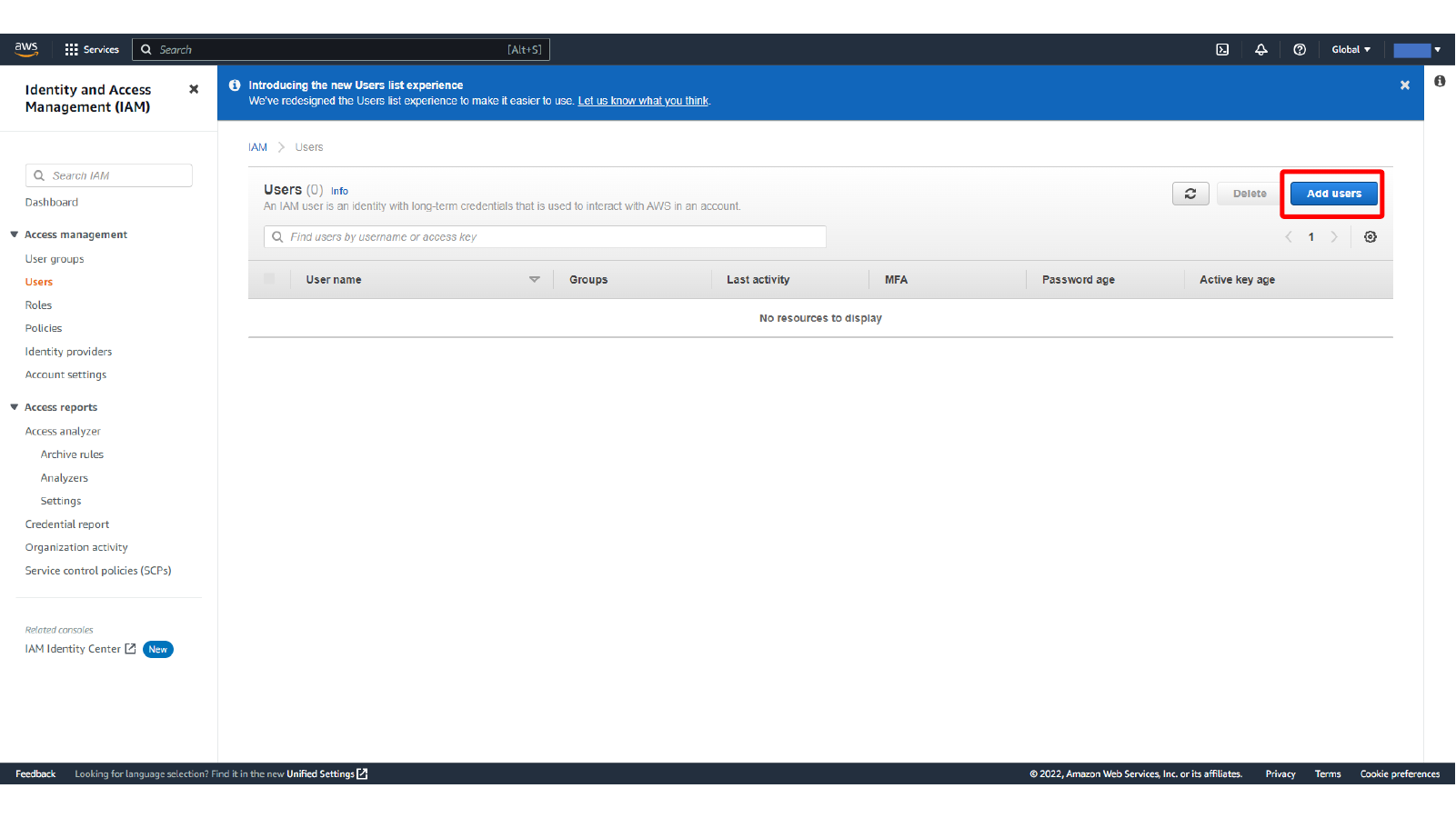This screenshot has height=818, width=1456.
Task: Open IAM Identity Center link
Action: coord(73,649)
